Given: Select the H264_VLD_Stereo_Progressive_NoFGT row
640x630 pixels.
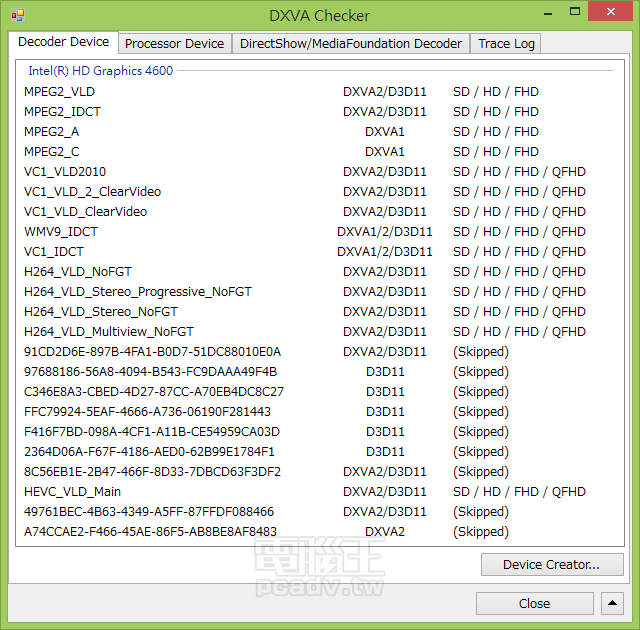Looking at the screenshot, I should click(138, 292).
